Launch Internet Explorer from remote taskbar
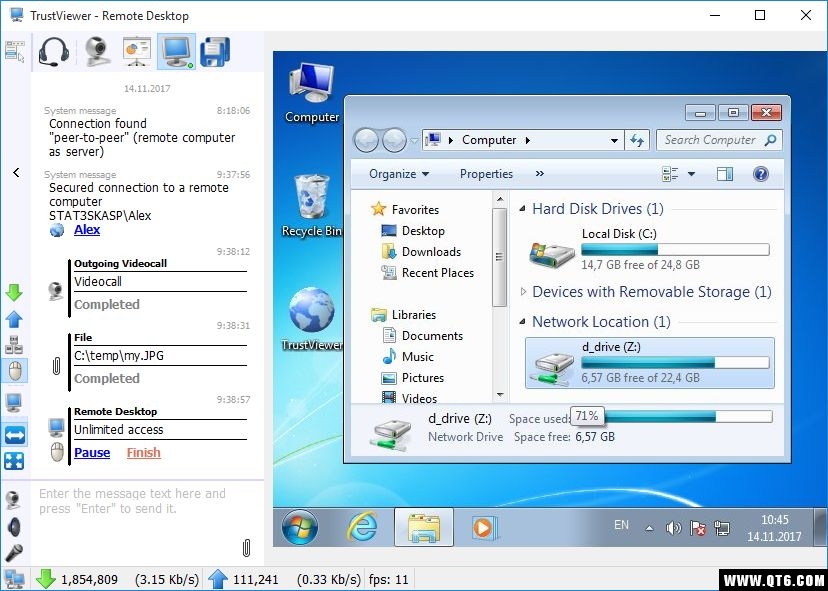828x591 pixels. pyautogui.click(x=362, y=528)
